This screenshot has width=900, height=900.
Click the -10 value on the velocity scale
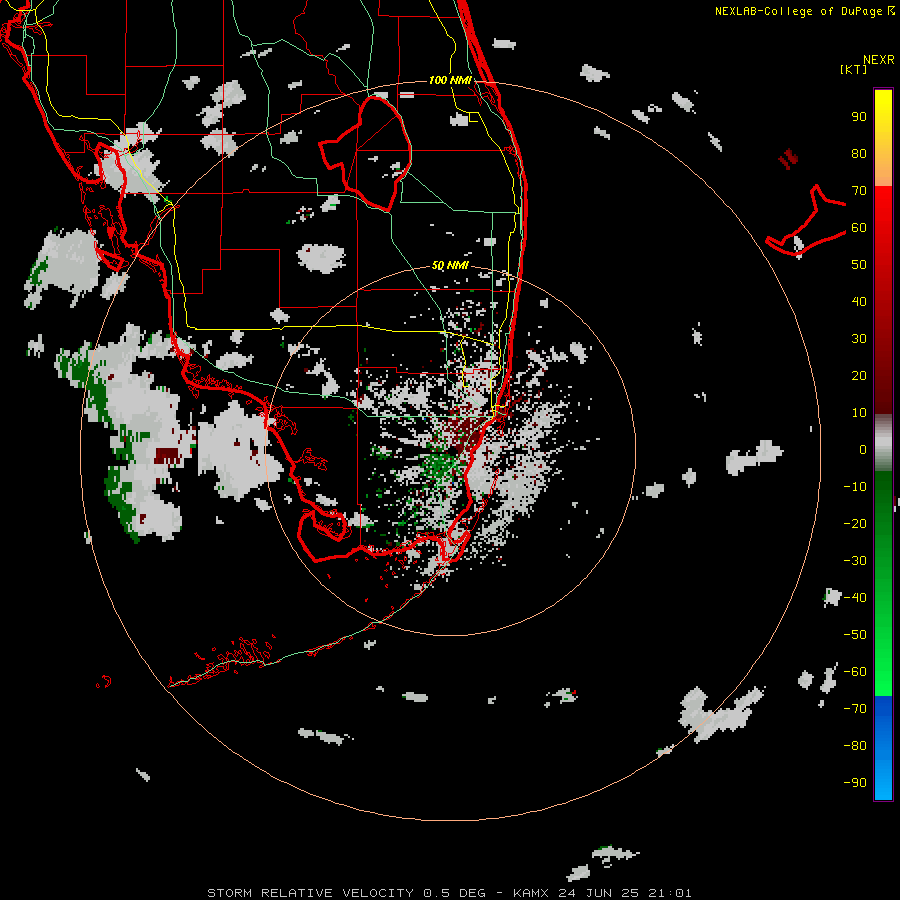pos(855,487)
